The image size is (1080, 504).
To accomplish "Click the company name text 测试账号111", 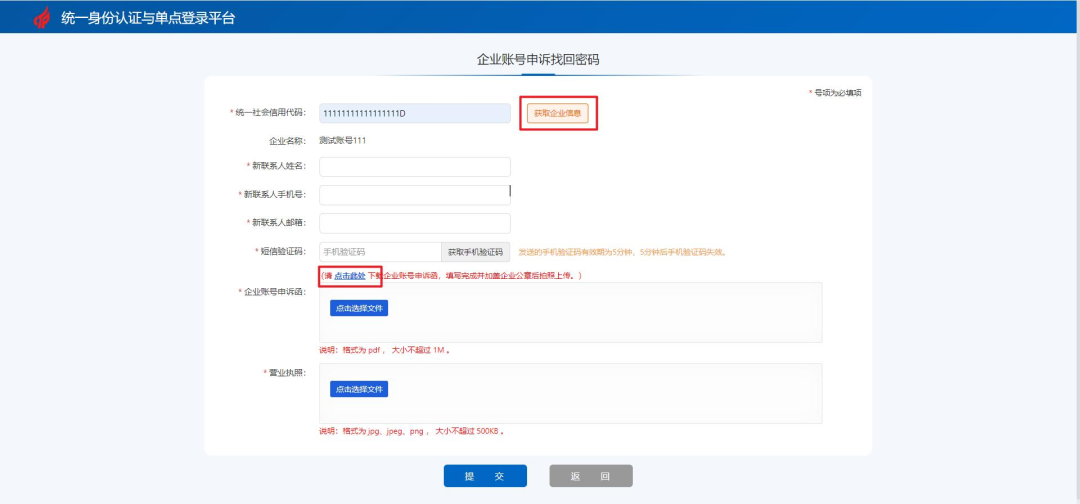I will 342,141.
